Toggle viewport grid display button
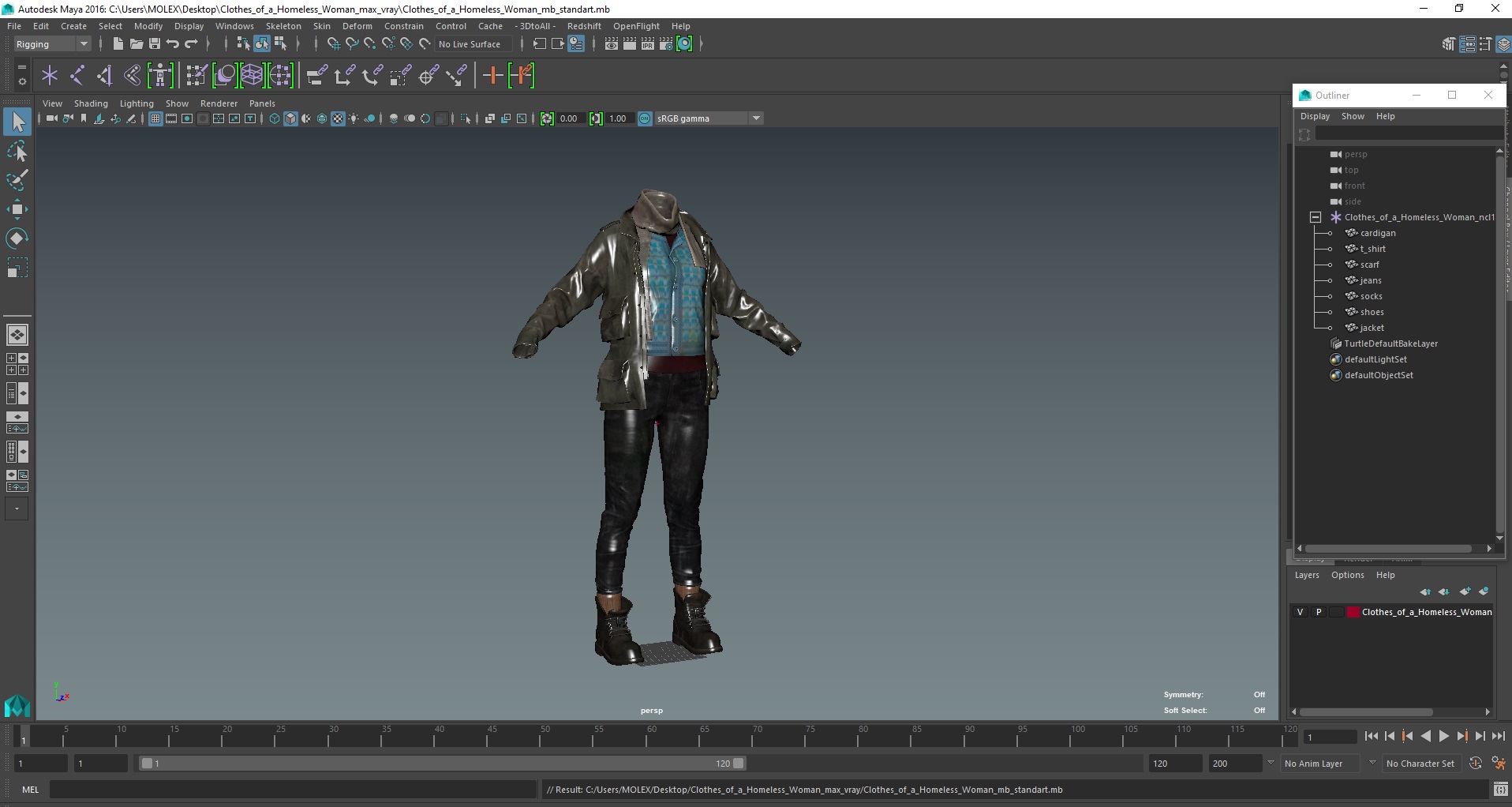Viewport: 1512px width, 807px height. pos(155,118)
